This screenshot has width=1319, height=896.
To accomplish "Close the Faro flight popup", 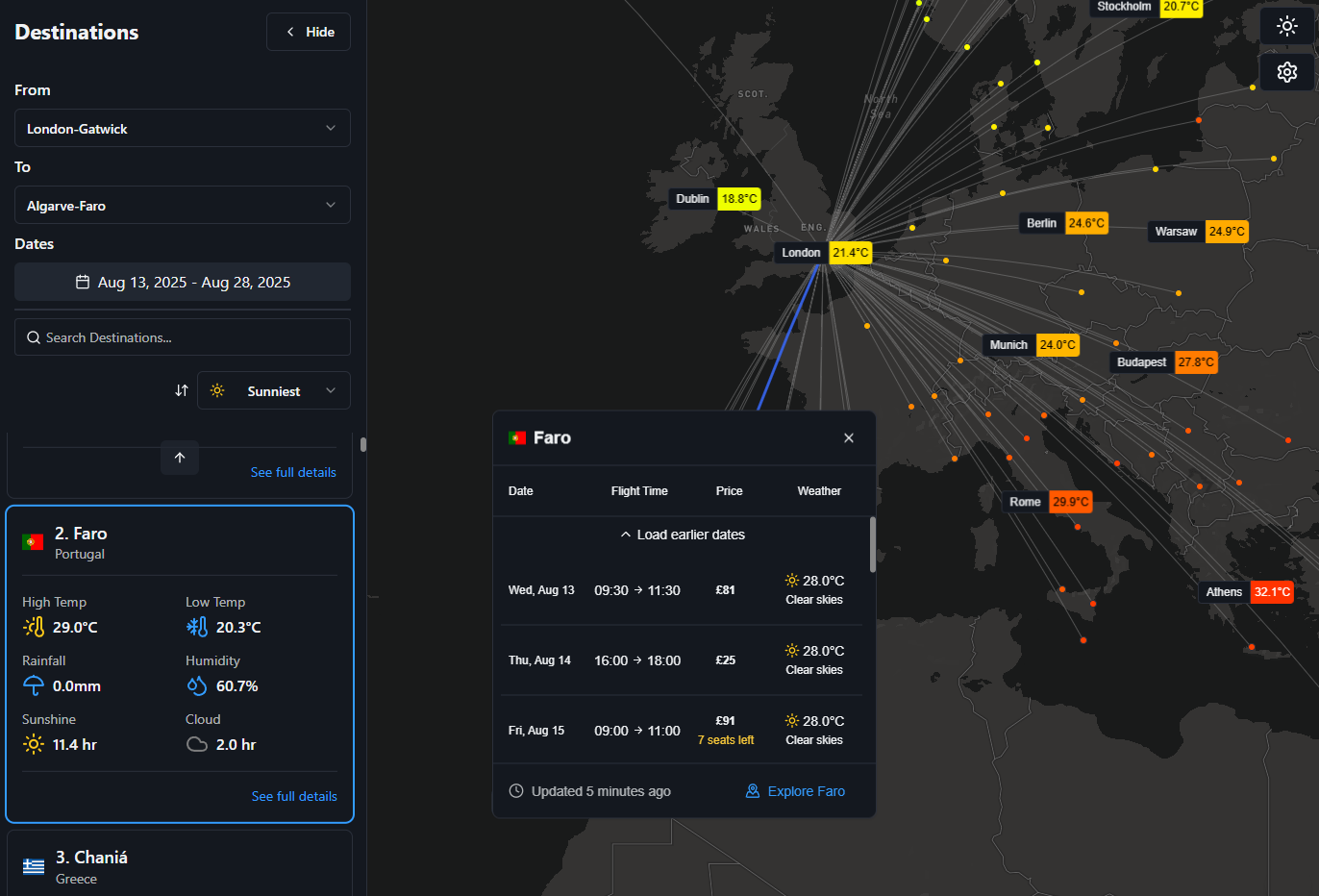I will pyautogui.click(x=848, y=438).
